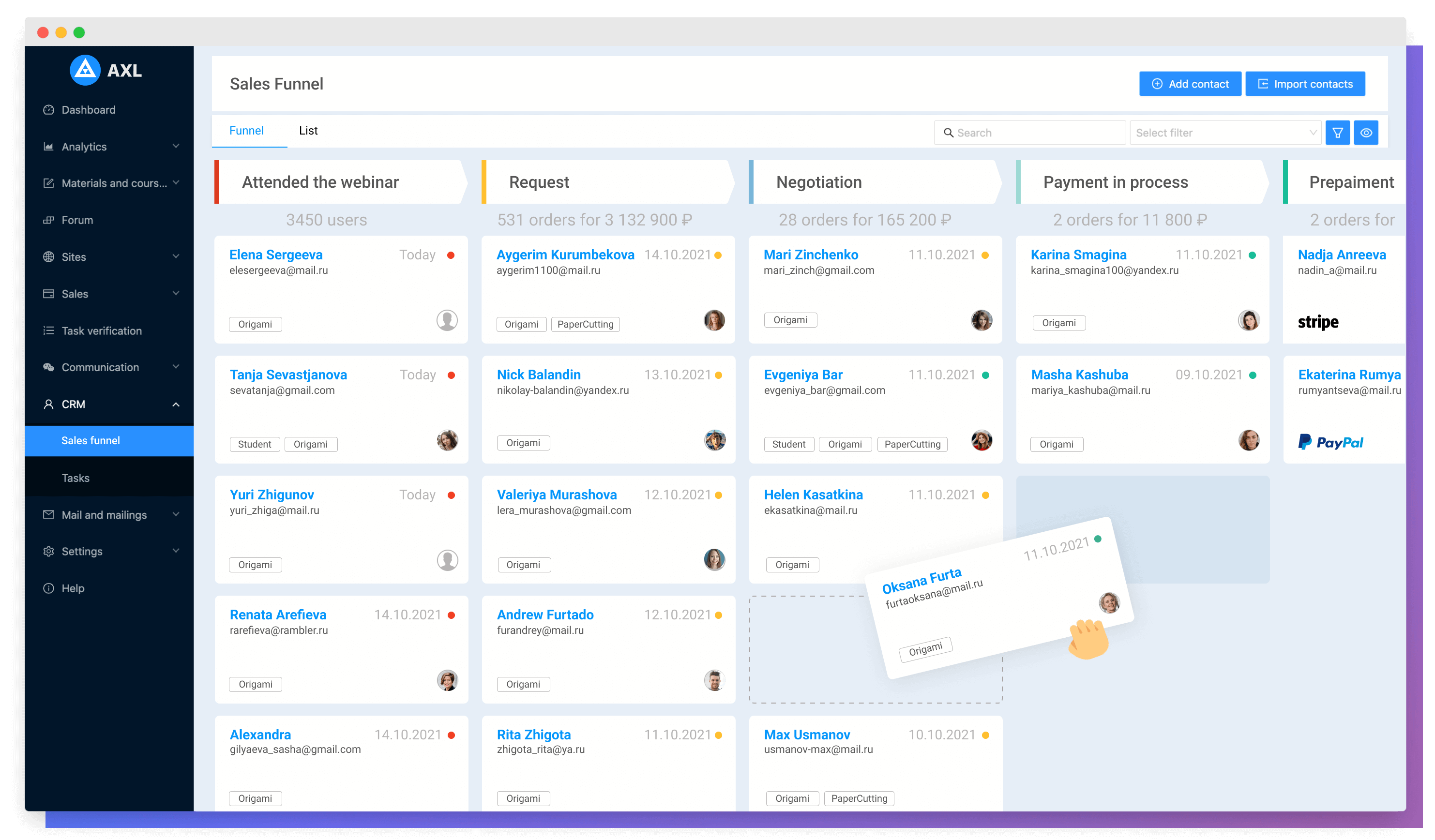
Task: Click the CRM person icon
Action: click(x=49, y=405)
